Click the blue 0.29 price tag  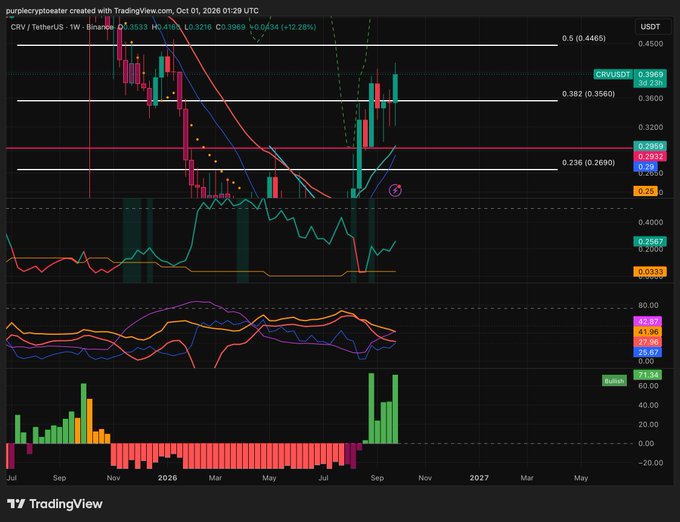click(646, 166)
